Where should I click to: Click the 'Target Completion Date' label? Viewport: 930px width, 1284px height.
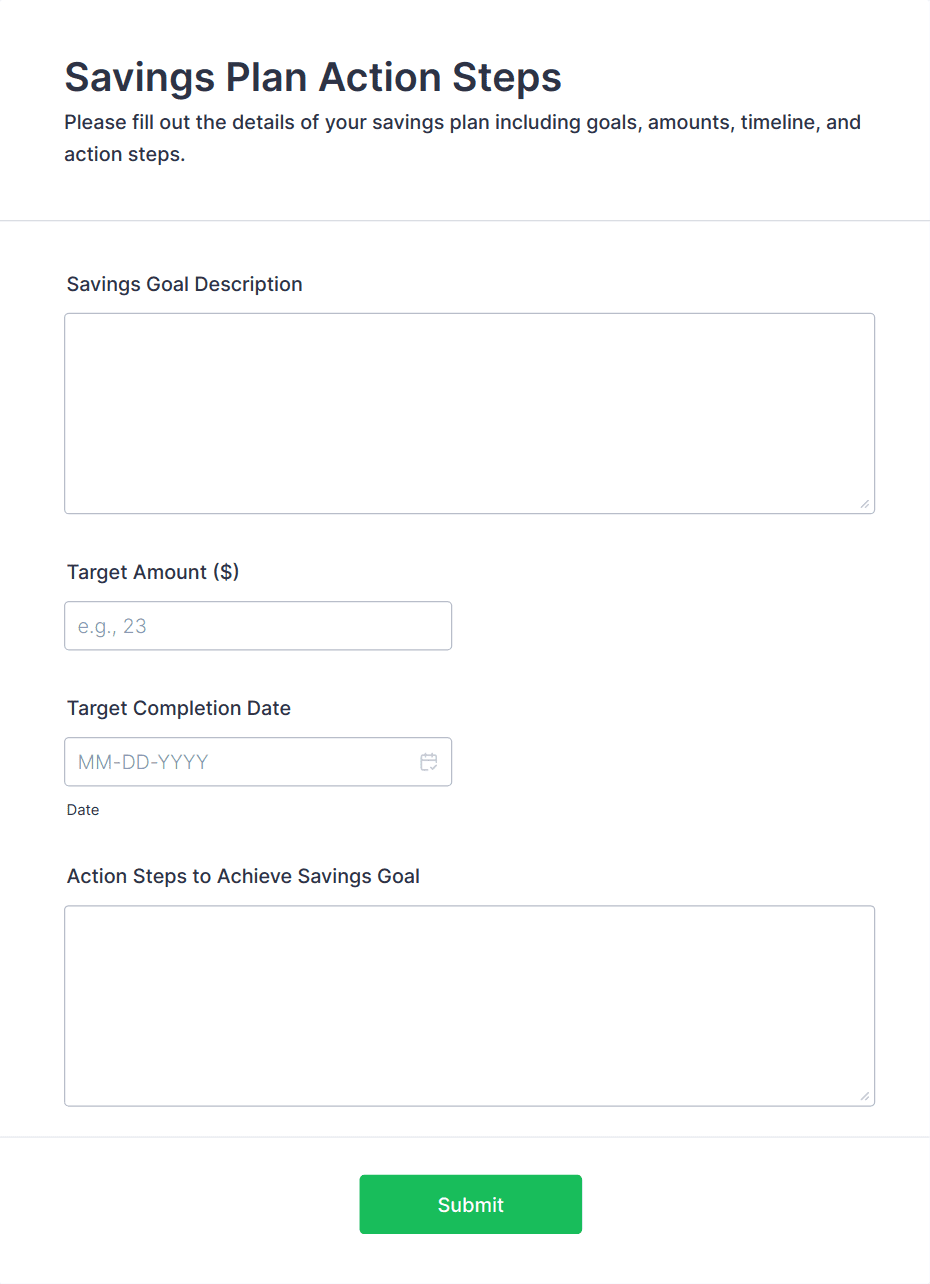coord(179,708)
